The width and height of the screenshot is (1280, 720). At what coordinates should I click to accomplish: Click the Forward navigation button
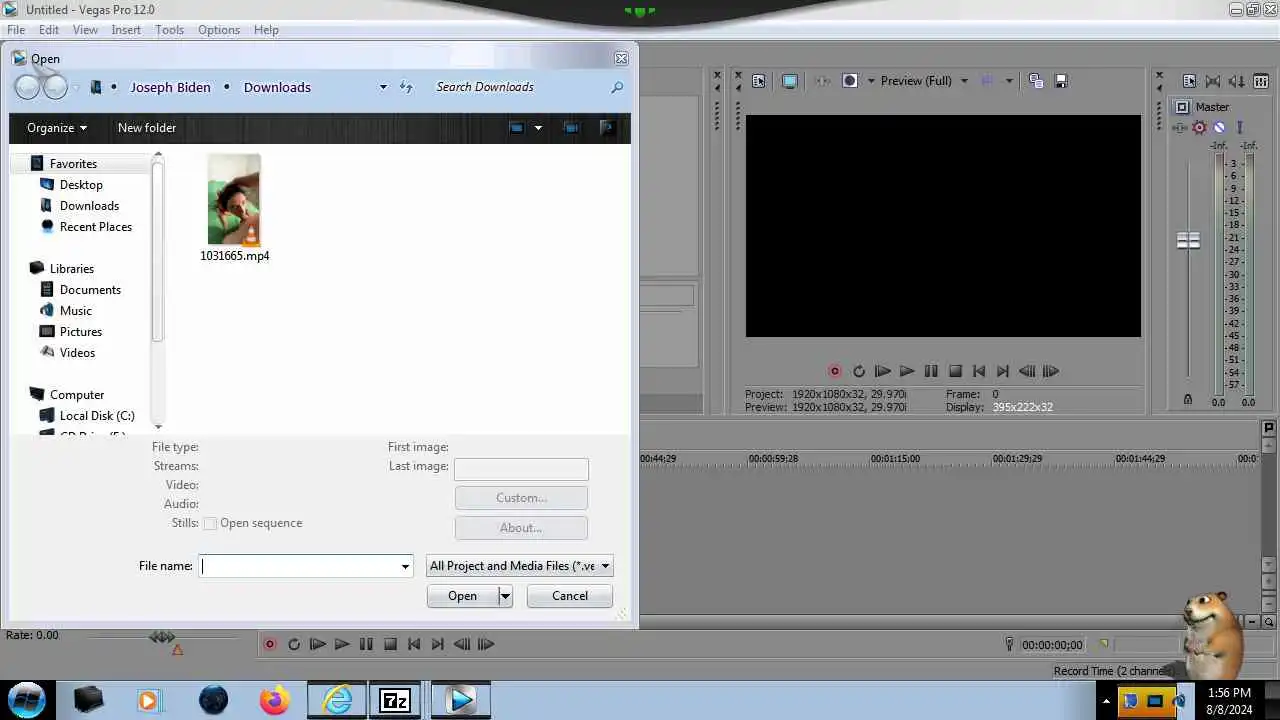pyautogui.click(x=55, y=87)
